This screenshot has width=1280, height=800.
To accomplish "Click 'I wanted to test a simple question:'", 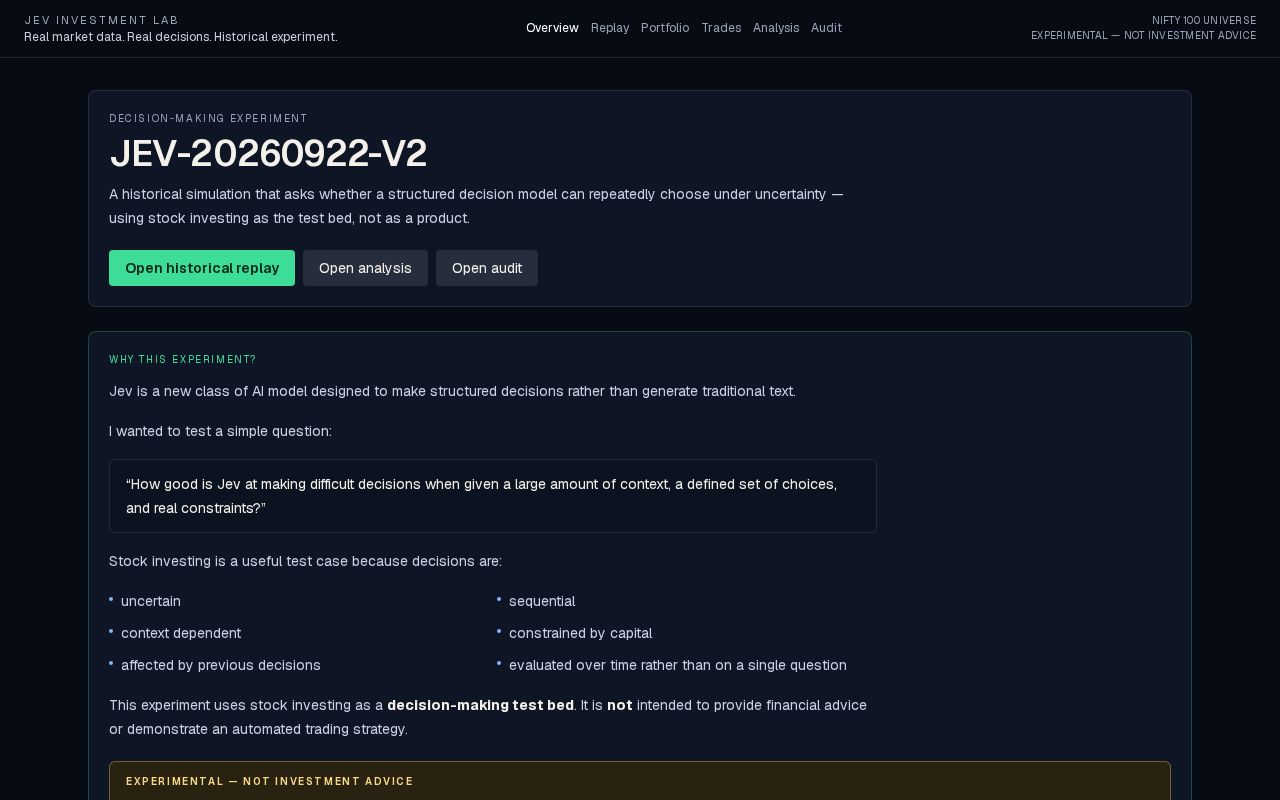I will click(x=220, y=431).
